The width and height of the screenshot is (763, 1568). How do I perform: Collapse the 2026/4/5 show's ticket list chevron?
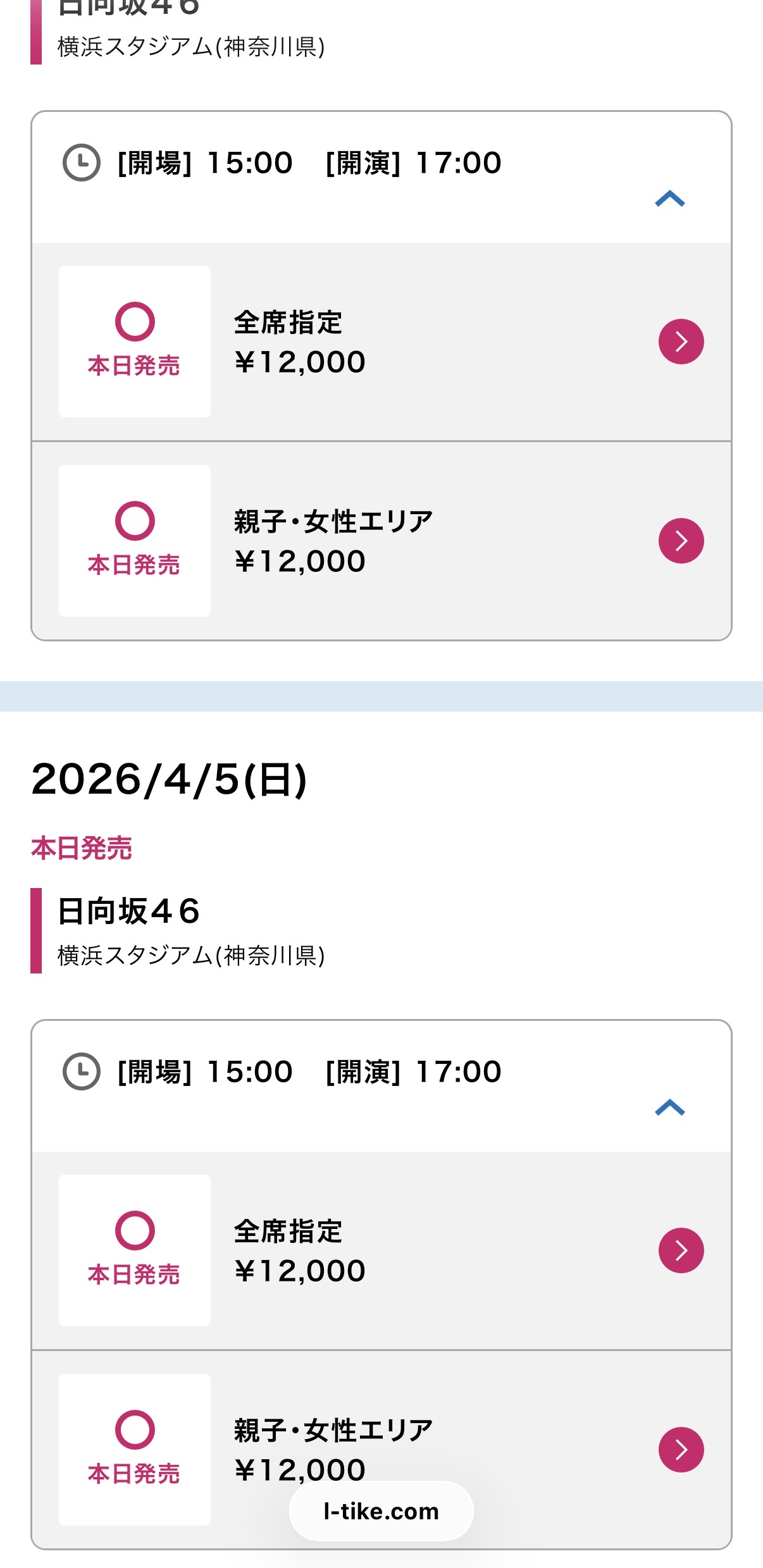670,1108
